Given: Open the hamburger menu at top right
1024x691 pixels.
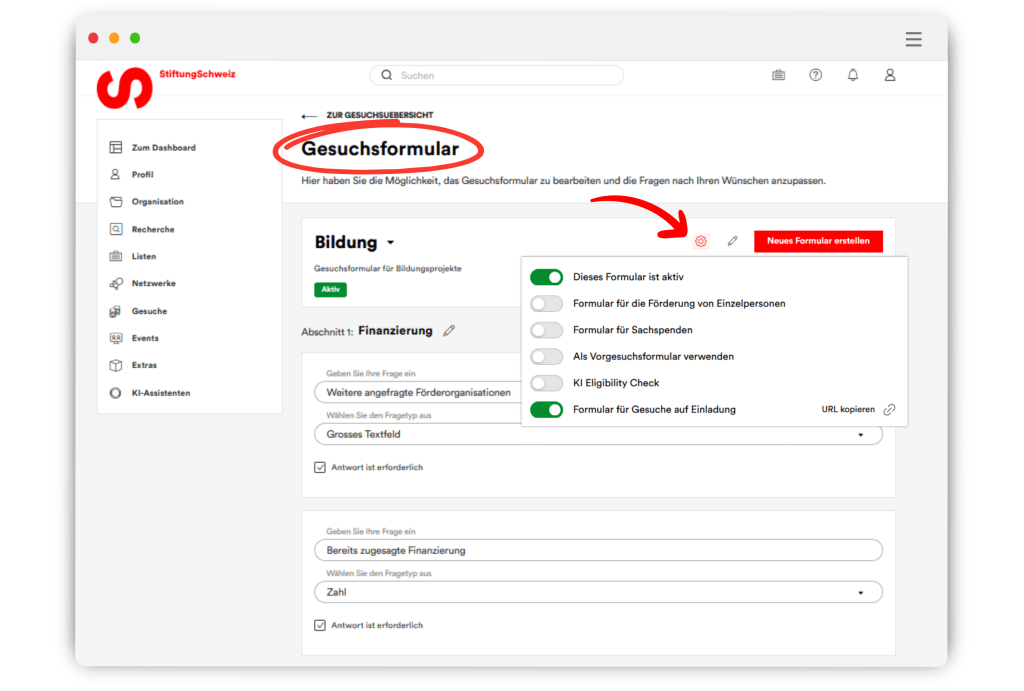Looking at the screenshot, I should coord(913,39).
